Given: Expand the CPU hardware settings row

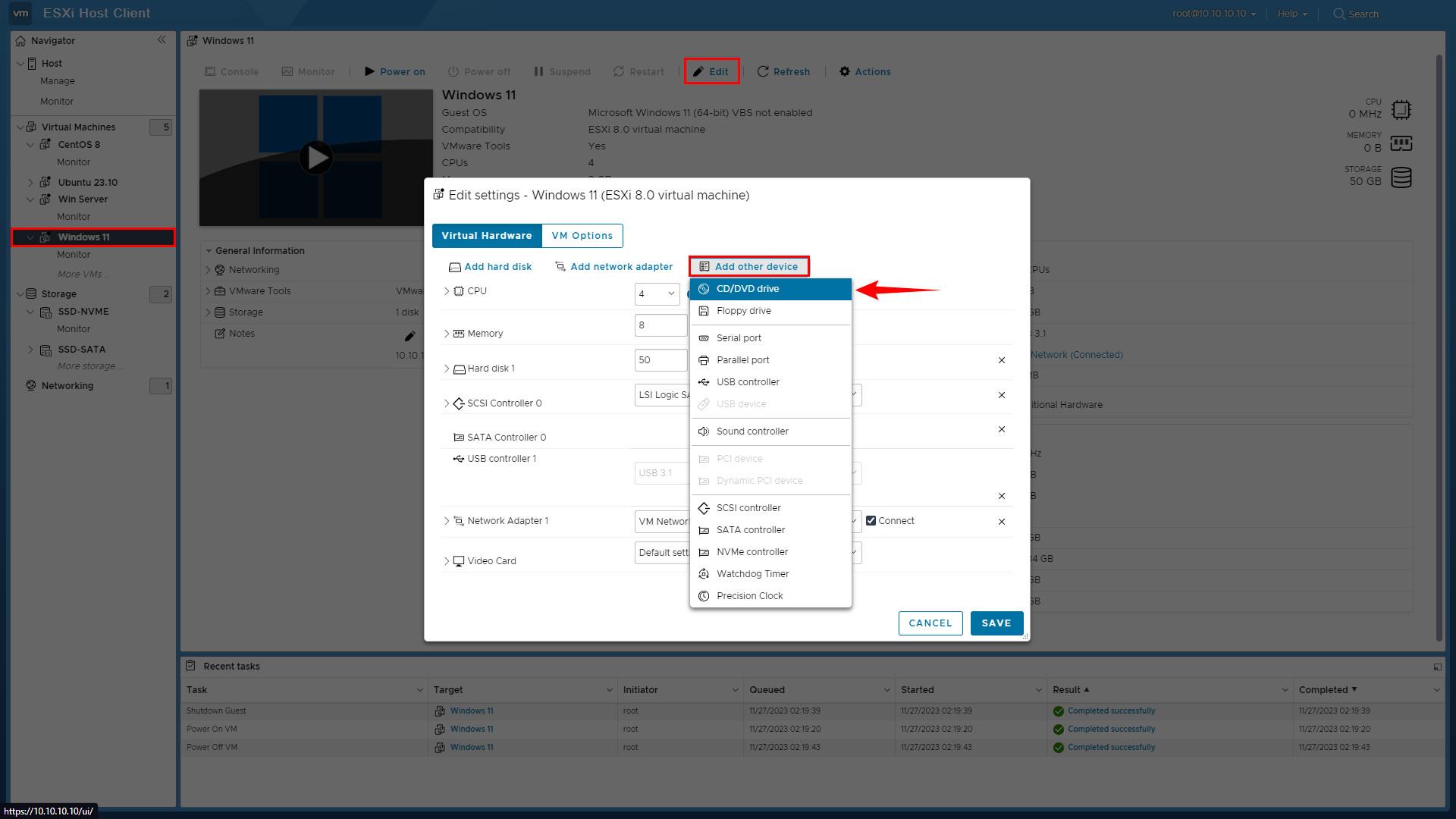Looking at the screenshot, I should tap(447, 291).
